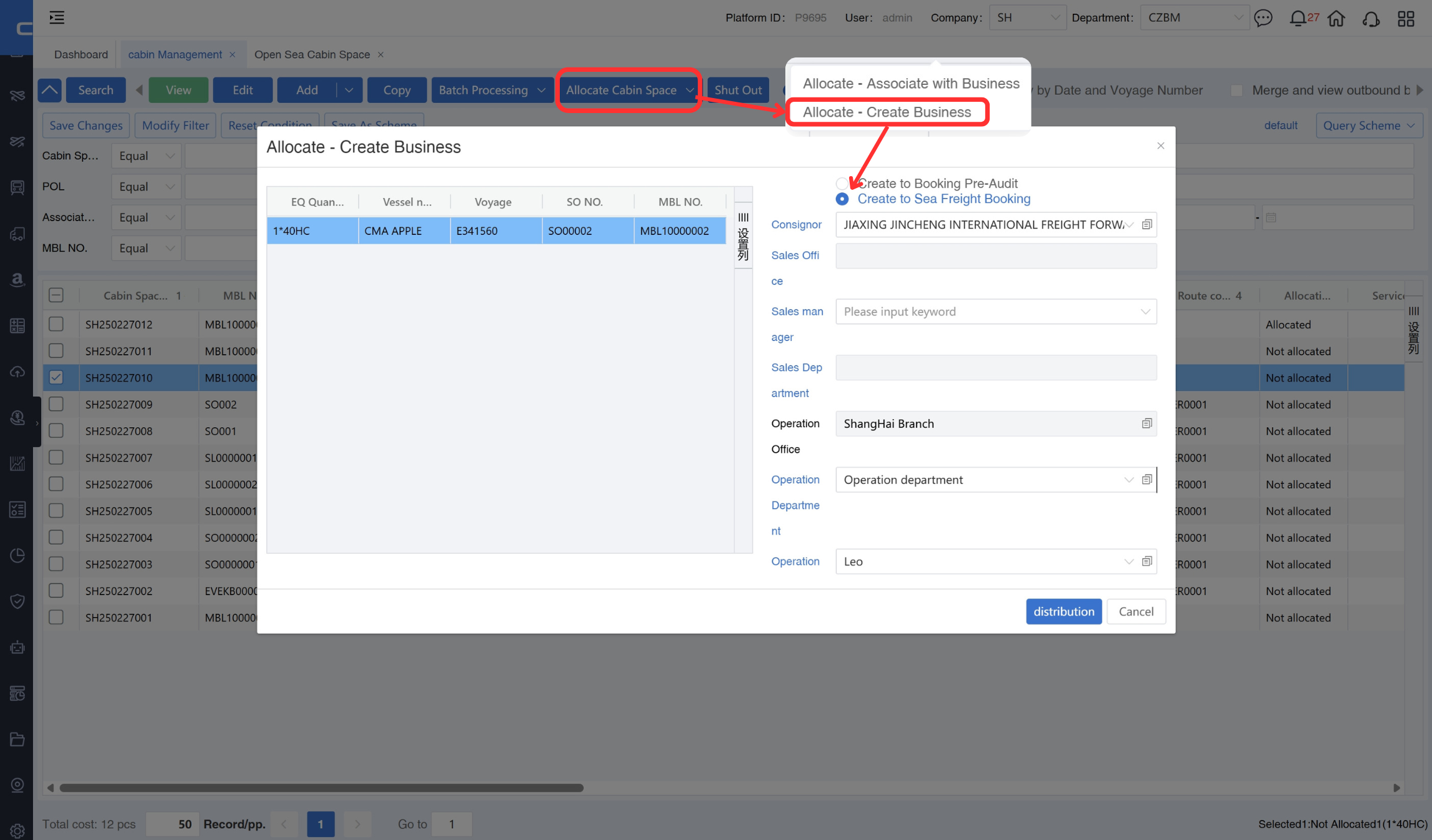The width and height of the screenshot is (1432, 840).
Task: Click the Copy toolbar button
Action: click(397, 90)
